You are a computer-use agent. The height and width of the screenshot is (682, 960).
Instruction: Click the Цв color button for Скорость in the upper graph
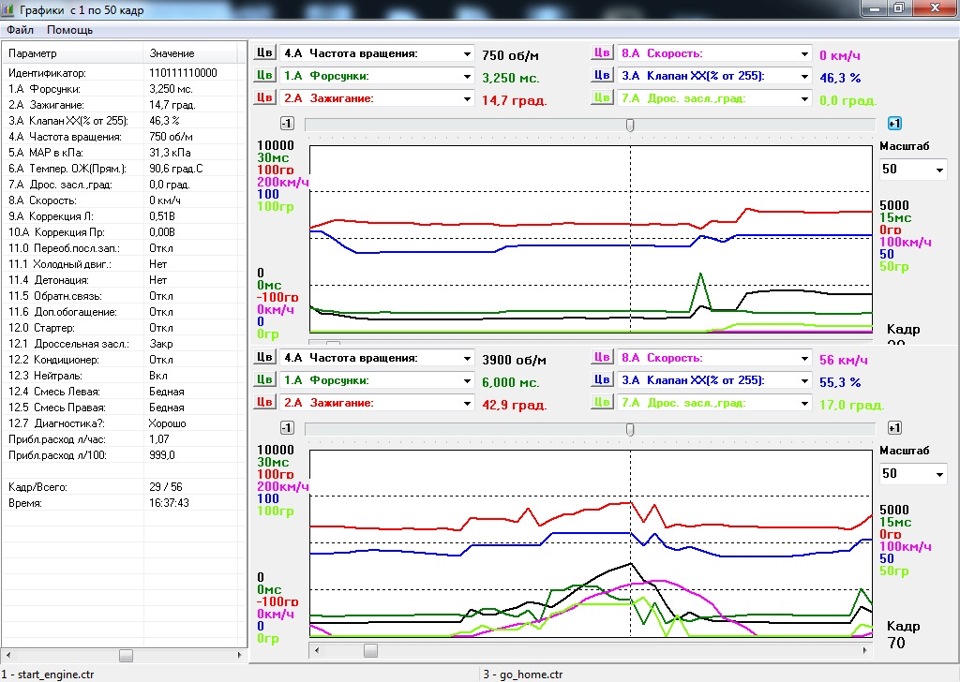pos(602,53)
